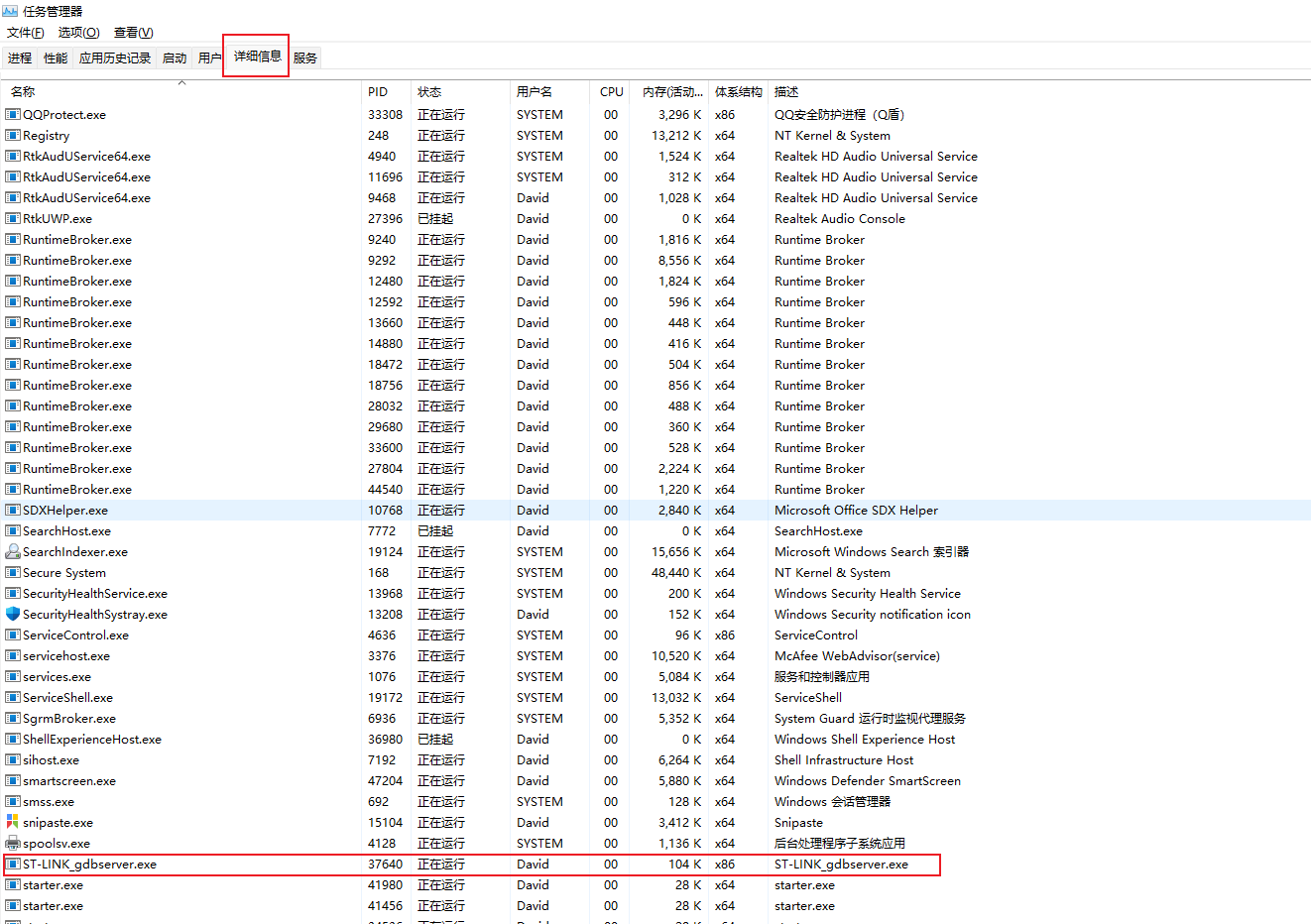Click the SecurityHealthSystray.exe shield icon

coord(13,614)
